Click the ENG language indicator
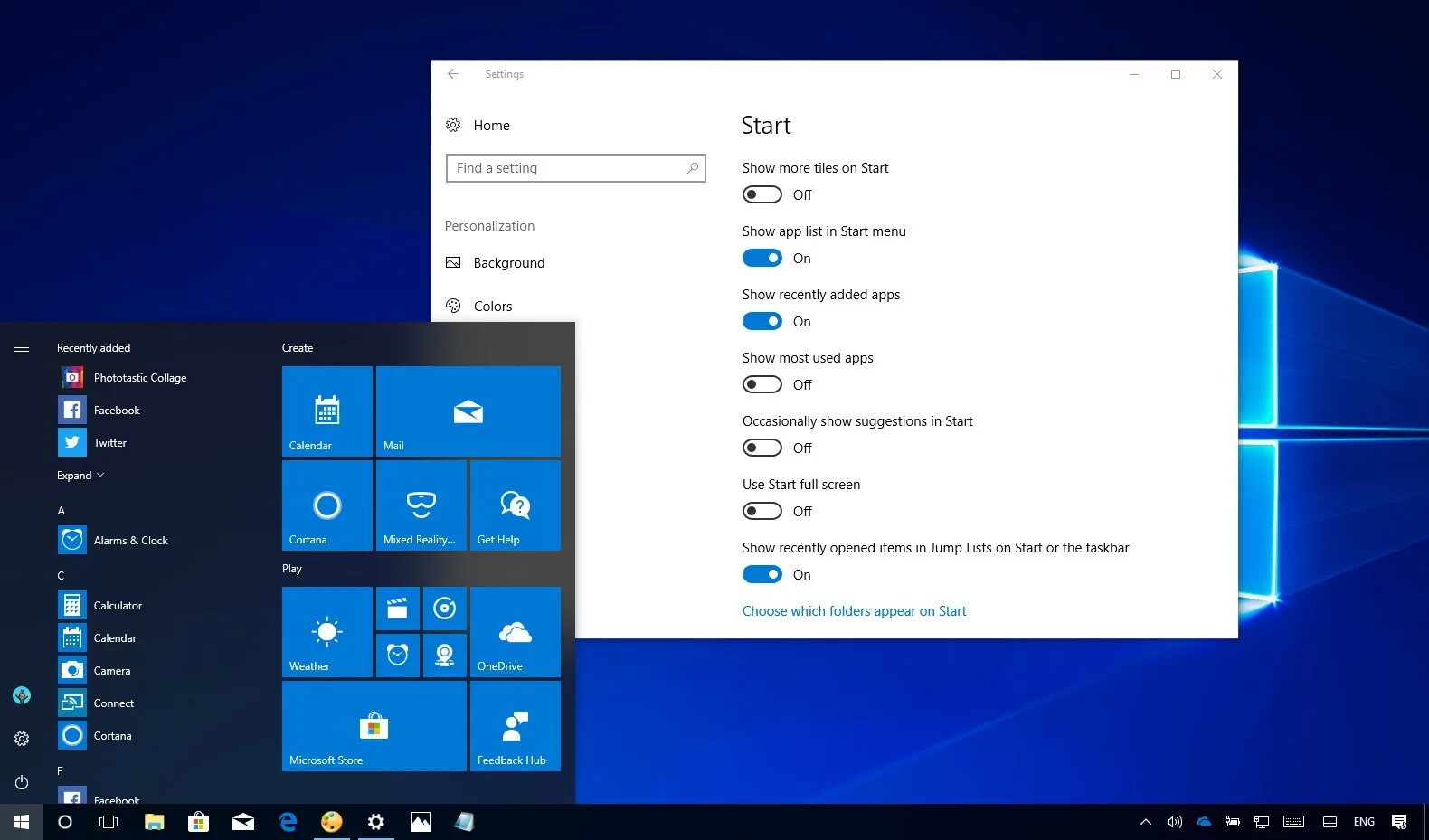This screenshot has height=840, width=1429. click(1364, 822)
